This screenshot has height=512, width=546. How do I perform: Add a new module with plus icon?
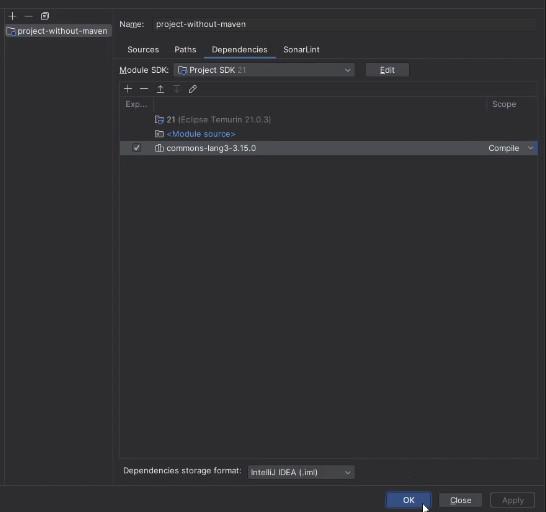(13, 16)
